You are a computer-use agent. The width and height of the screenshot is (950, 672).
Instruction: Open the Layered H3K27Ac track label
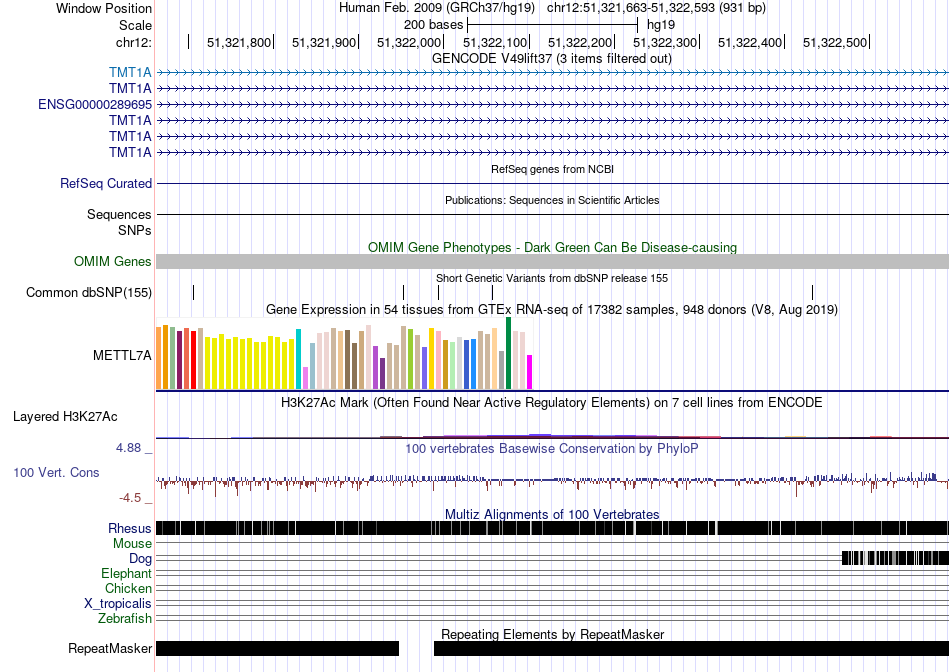(65, 416)
